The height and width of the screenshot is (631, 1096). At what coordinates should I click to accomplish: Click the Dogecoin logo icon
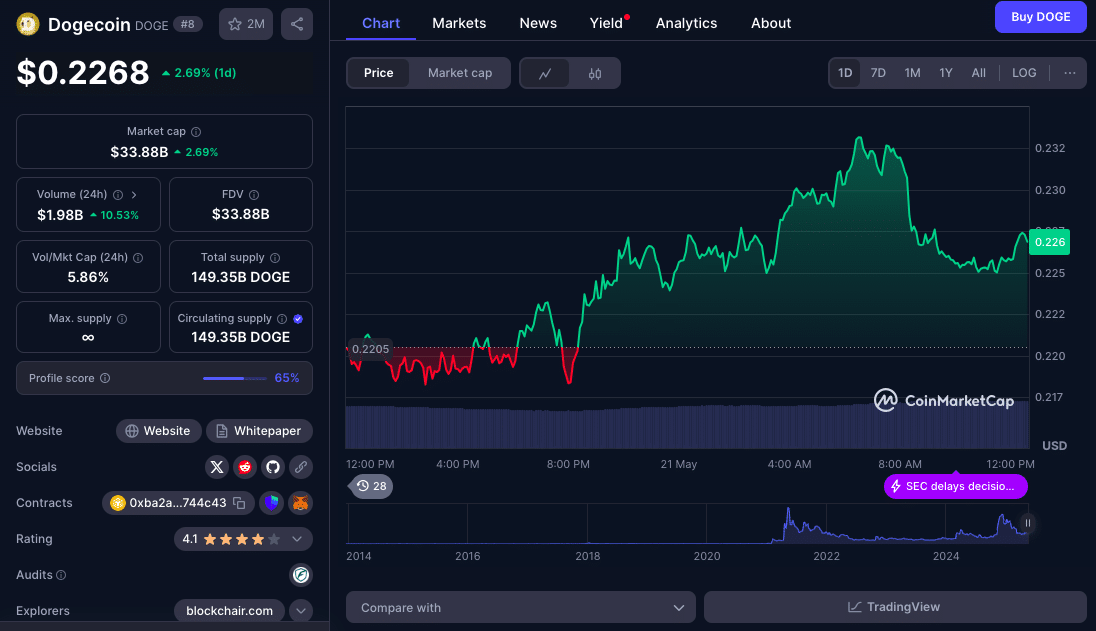28,24
